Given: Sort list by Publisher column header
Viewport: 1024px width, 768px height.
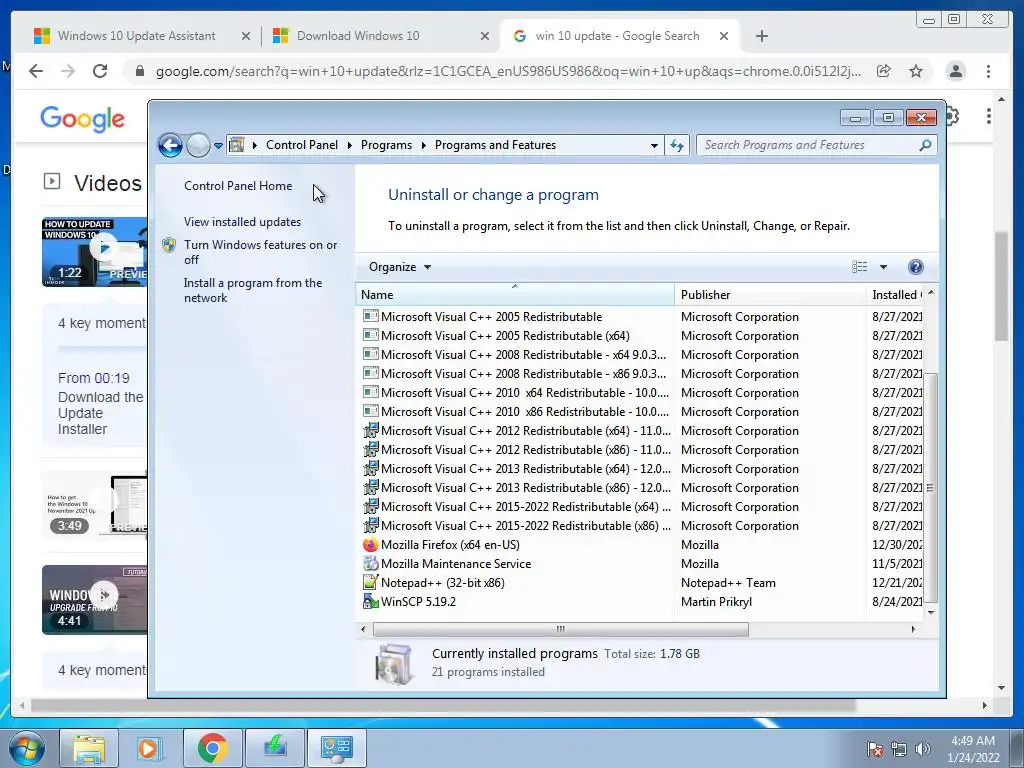Looking at the screenshot, I should (x=770, y=295).
